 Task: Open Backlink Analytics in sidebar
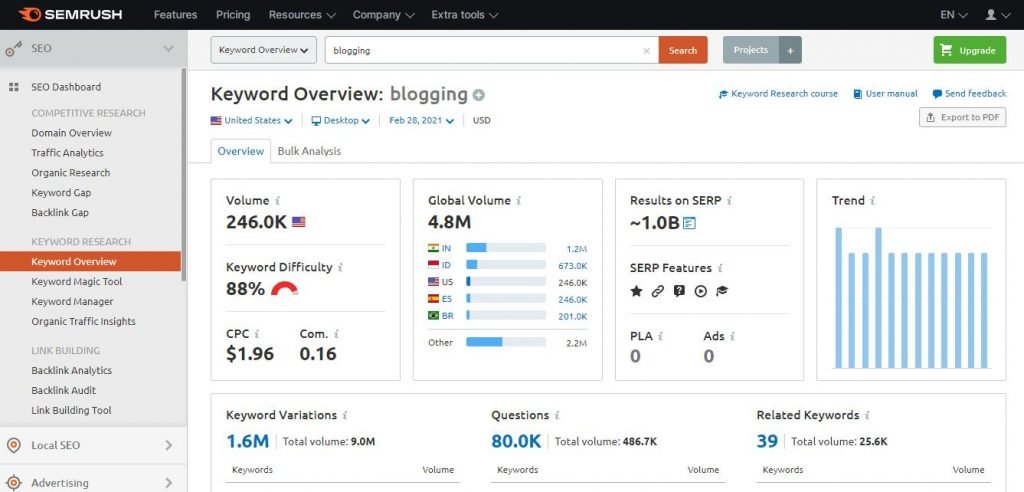point(71,370)
